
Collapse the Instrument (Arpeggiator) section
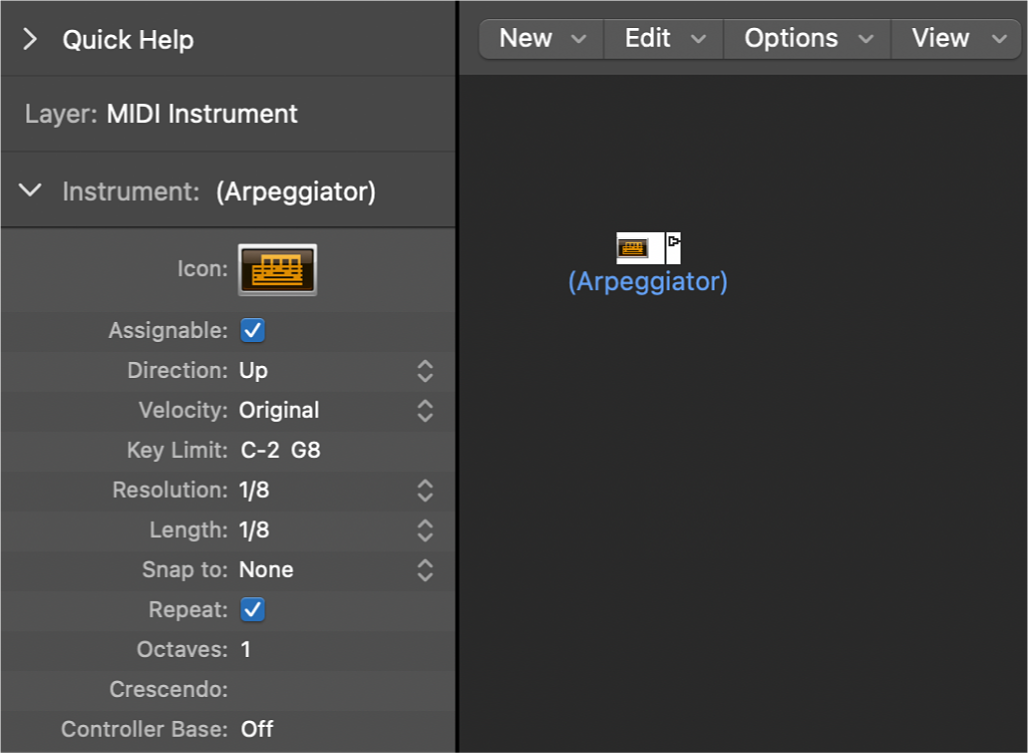29,190
